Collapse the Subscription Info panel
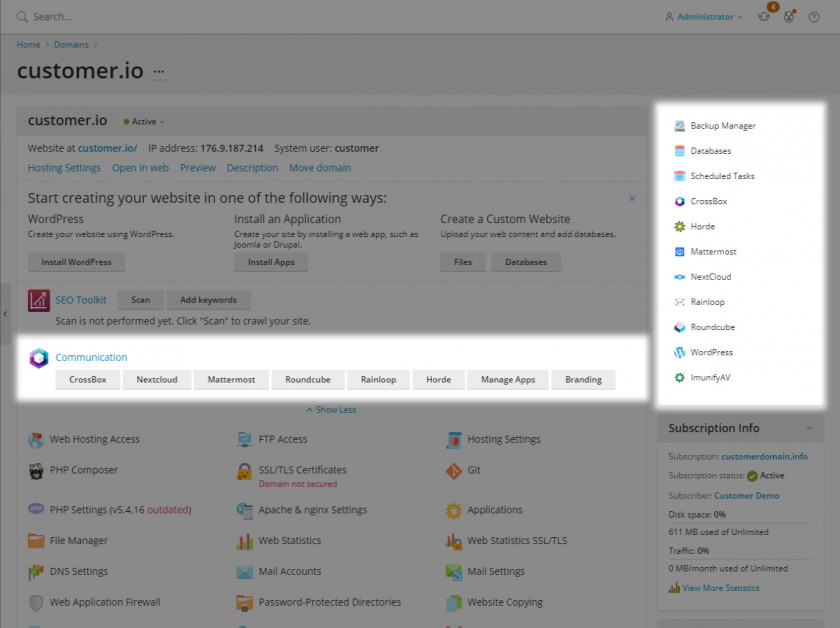The height and width of the screenshot is (628, 840). coord(809,428)
